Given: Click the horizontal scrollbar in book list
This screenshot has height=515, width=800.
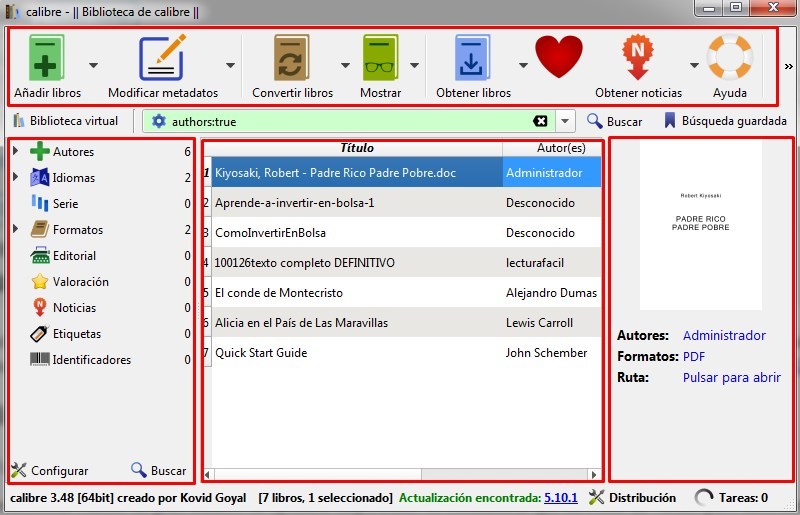Looking at the screenshot, I should [x=402, y=474].
